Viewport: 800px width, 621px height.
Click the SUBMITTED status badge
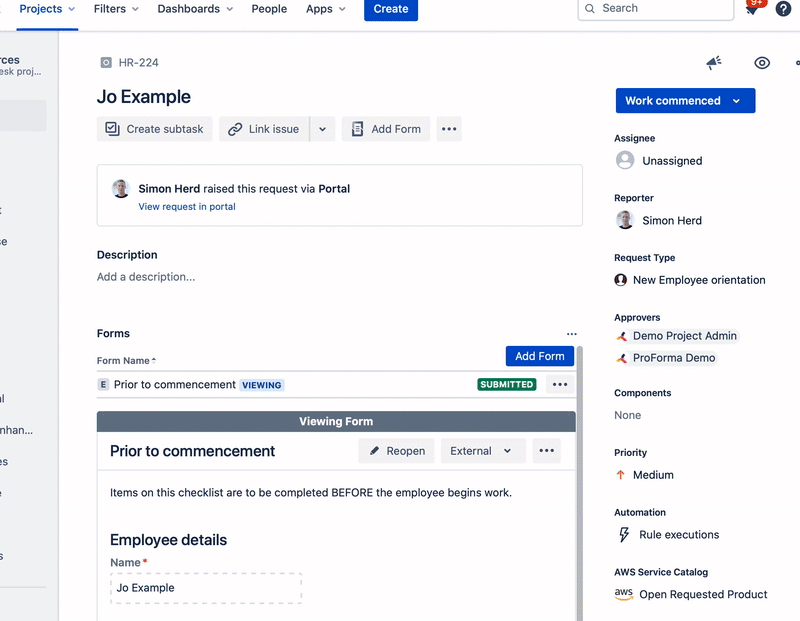coord(507,385)
